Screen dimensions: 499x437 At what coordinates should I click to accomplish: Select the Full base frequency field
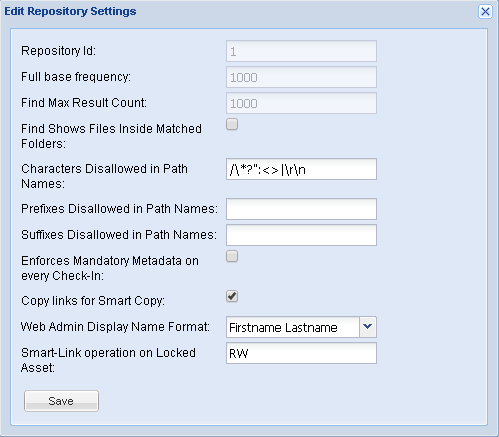click(301, 77)
